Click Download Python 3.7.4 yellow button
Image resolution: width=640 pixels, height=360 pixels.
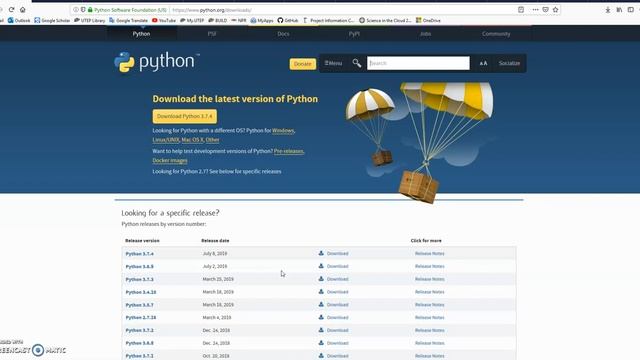[x=185, y=116]
